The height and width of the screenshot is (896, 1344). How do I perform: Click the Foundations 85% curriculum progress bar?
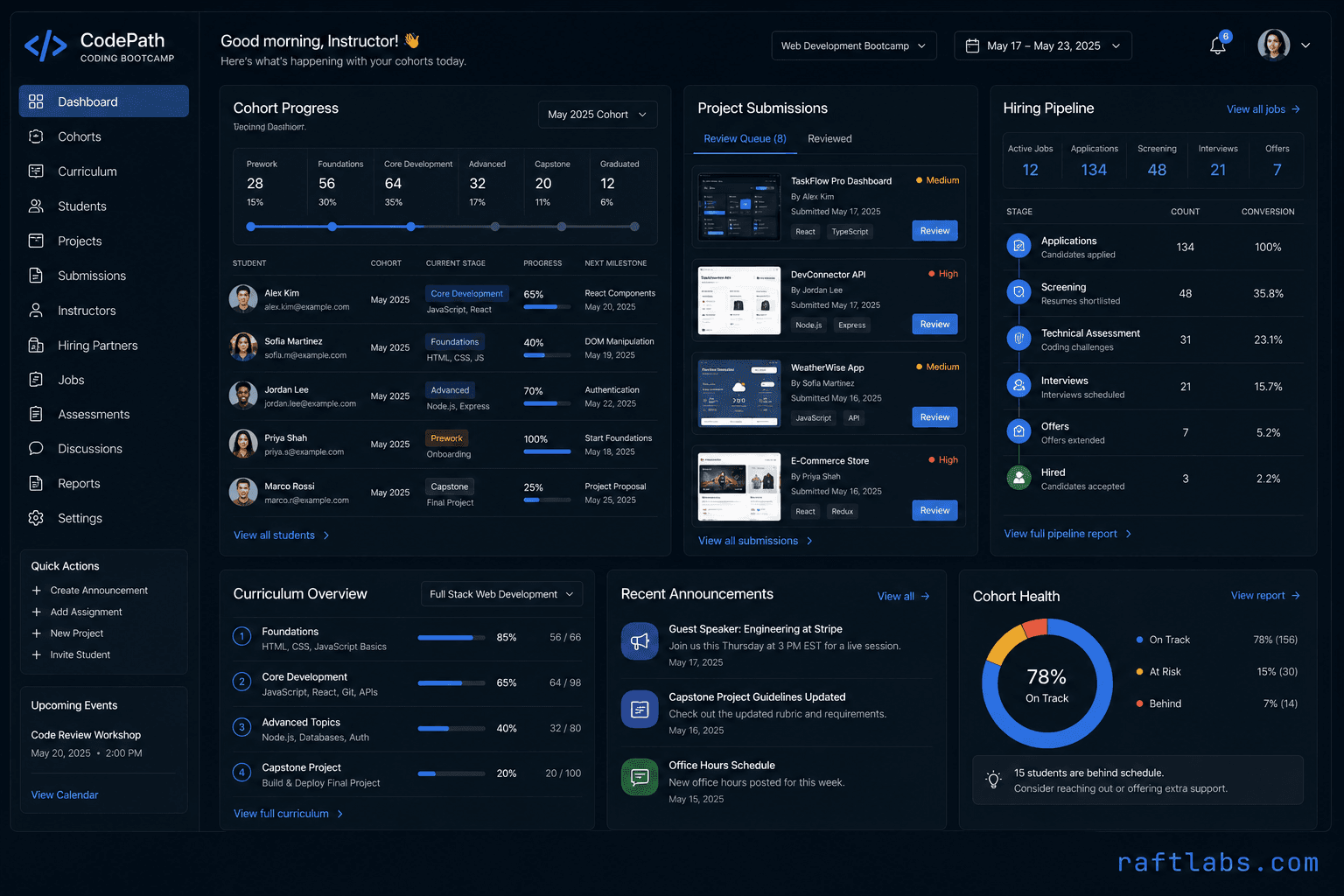[451, 638]
